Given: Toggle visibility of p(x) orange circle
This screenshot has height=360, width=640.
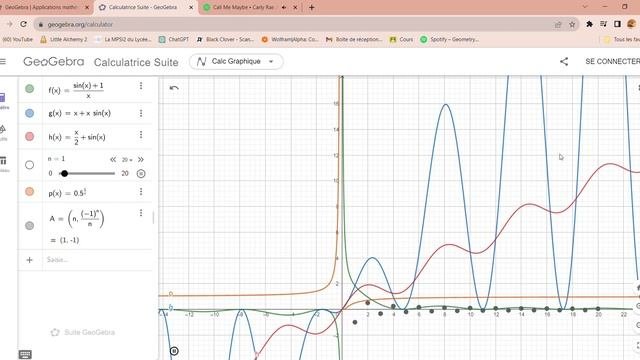Looking at the screenshot, I should pos(29,191).
